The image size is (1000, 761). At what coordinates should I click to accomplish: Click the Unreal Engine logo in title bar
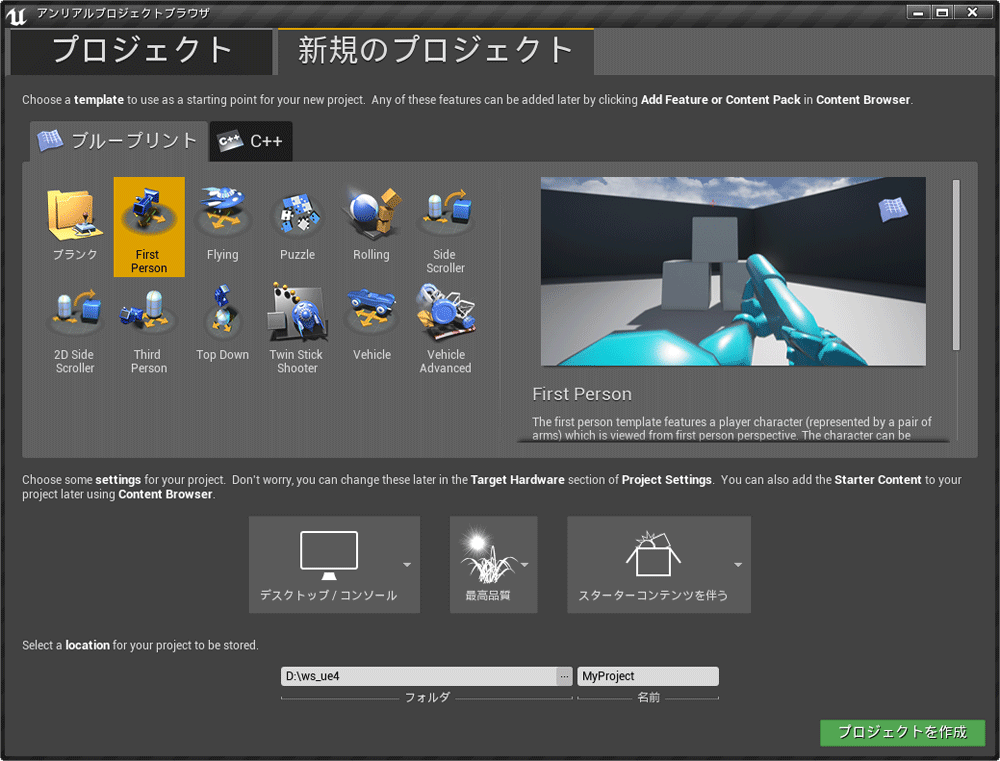click(x=17, y=15)
